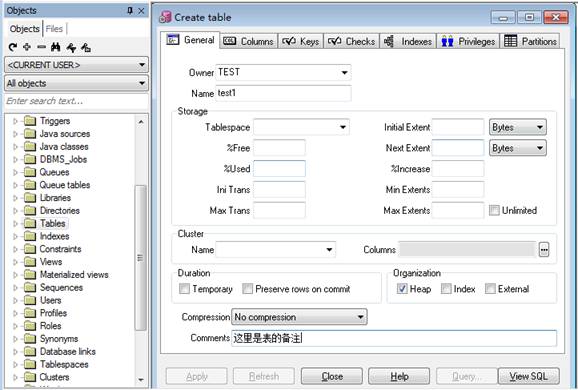Check the External organization checkbox
Viewport: 578px width, 390px height.
[x=490, y=289]
